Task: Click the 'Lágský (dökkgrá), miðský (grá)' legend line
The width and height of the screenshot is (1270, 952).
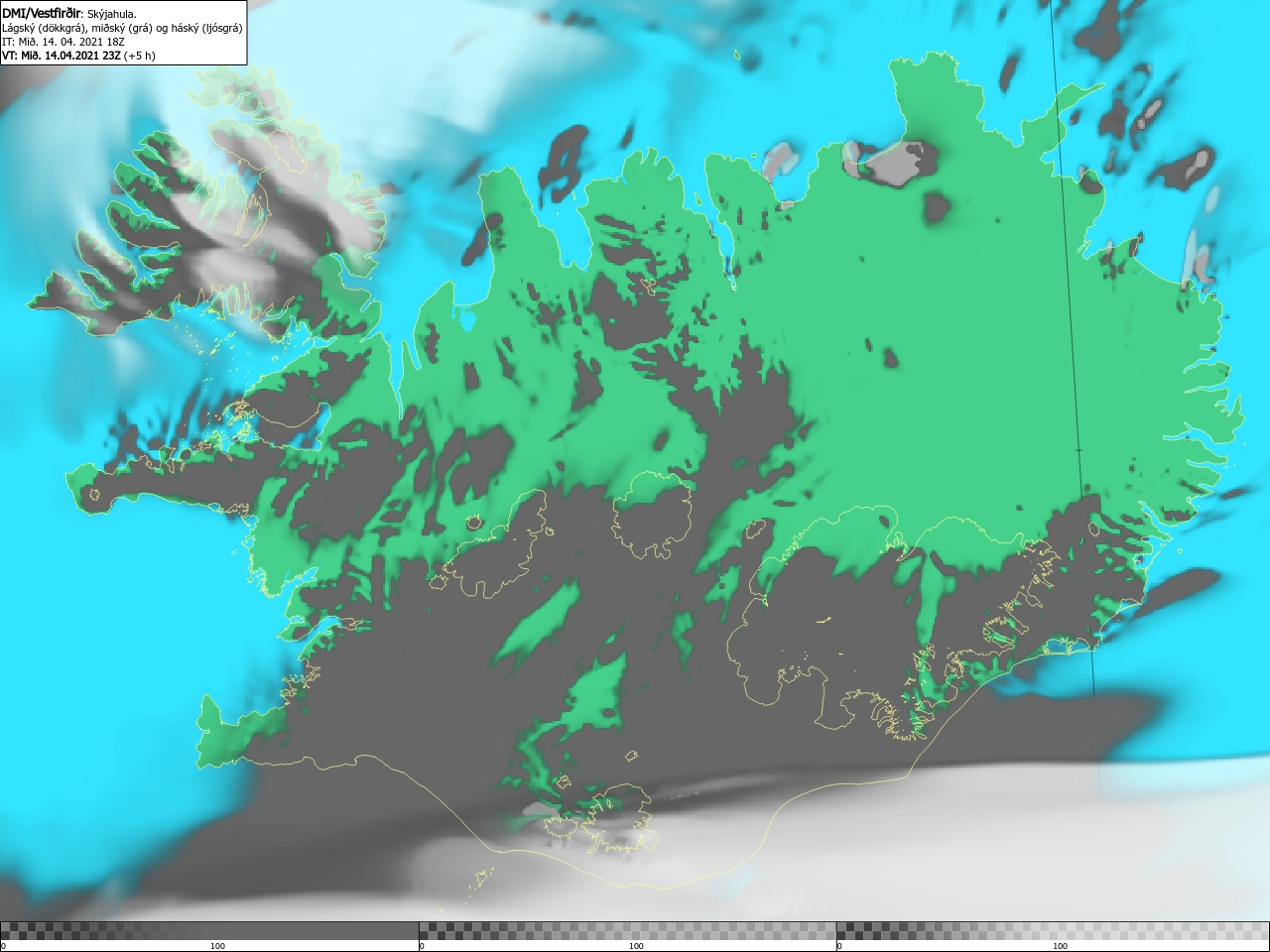Action: pos(122,28)
